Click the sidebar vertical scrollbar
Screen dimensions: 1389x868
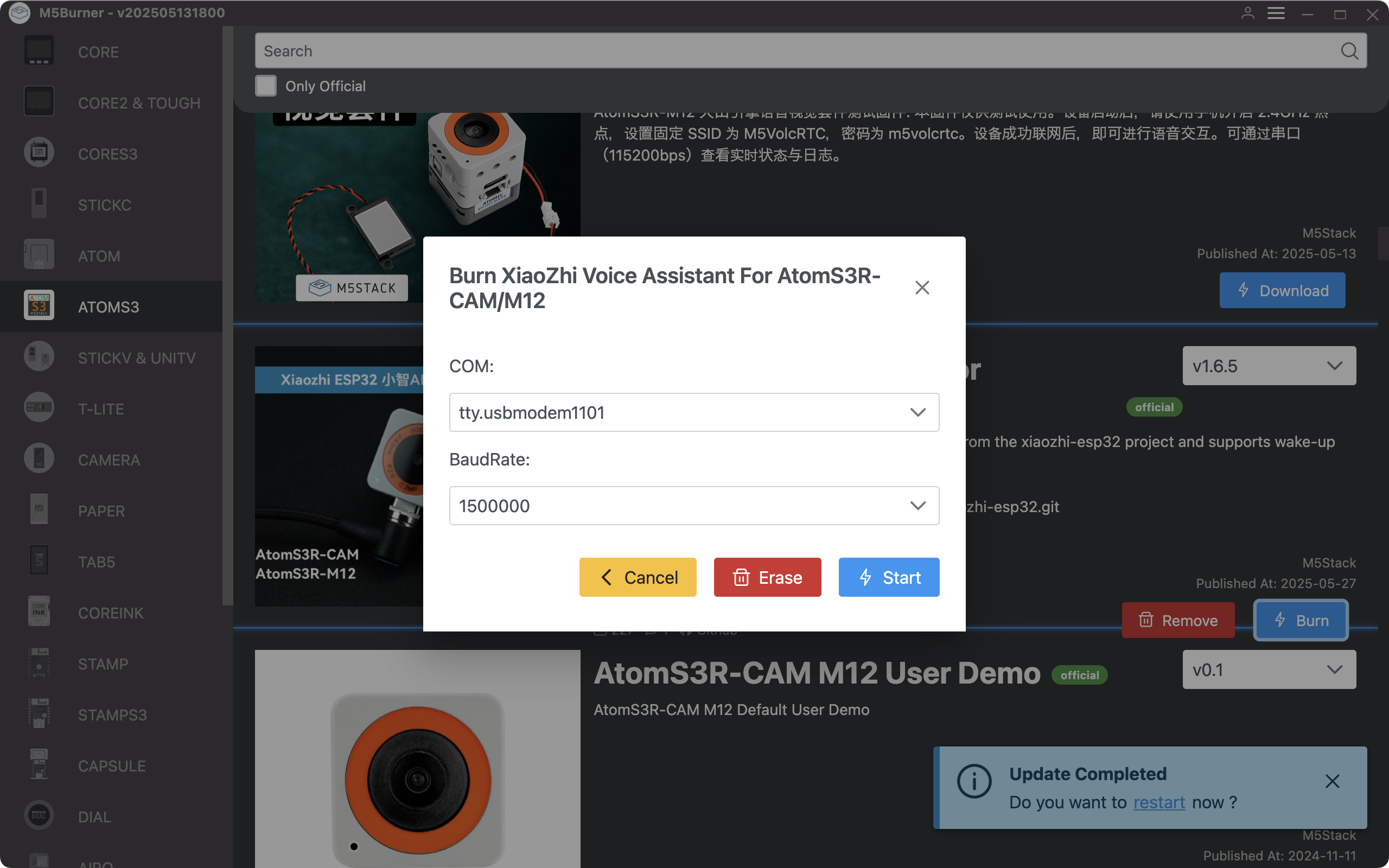228,316
